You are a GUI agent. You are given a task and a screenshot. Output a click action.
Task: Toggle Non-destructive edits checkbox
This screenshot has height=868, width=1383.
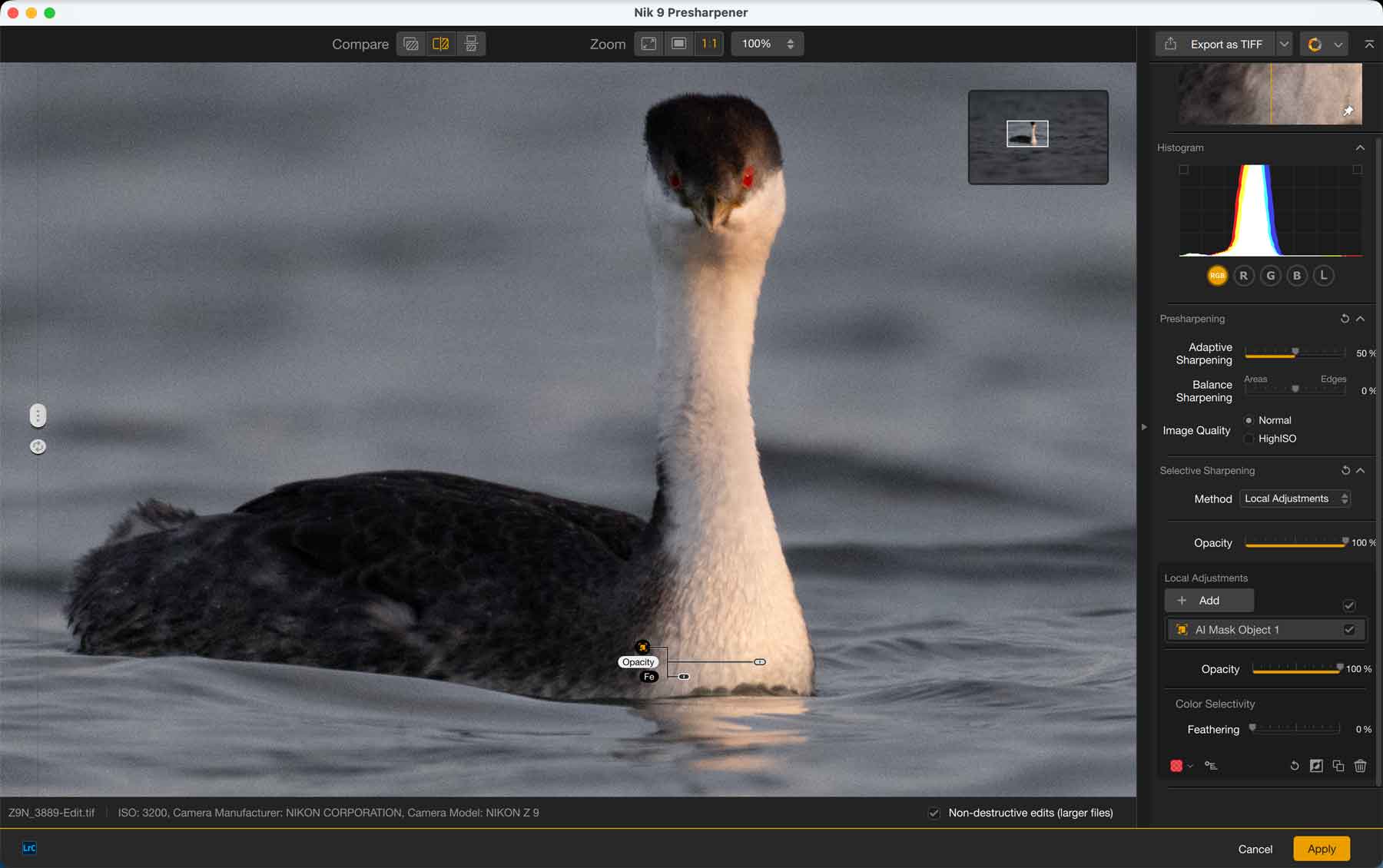coord(934,813)
